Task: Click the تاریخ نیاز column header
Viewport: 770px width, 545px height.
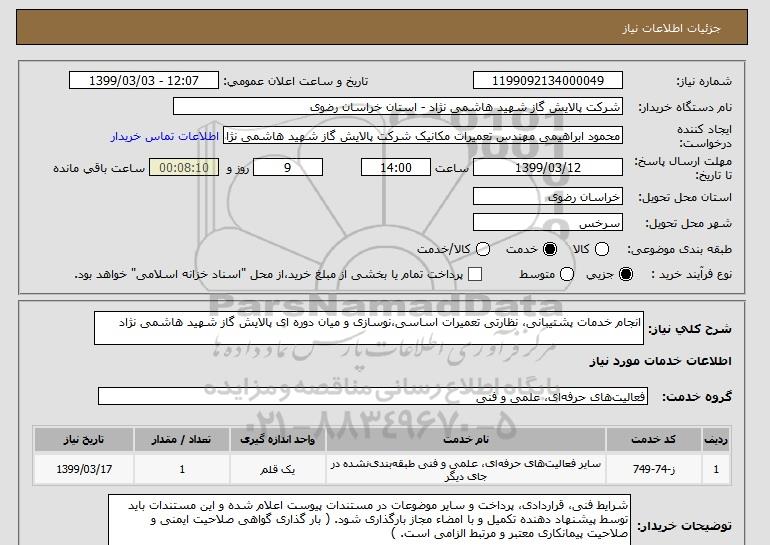Action: [x=83, y=439]
